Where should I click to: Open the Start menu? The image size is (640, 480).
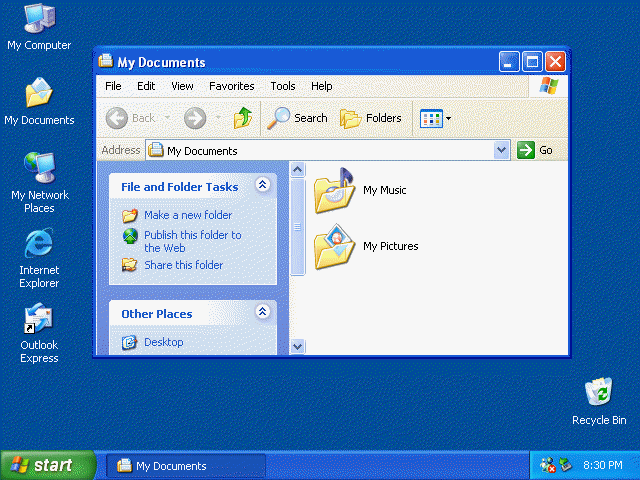click(48, 465)
